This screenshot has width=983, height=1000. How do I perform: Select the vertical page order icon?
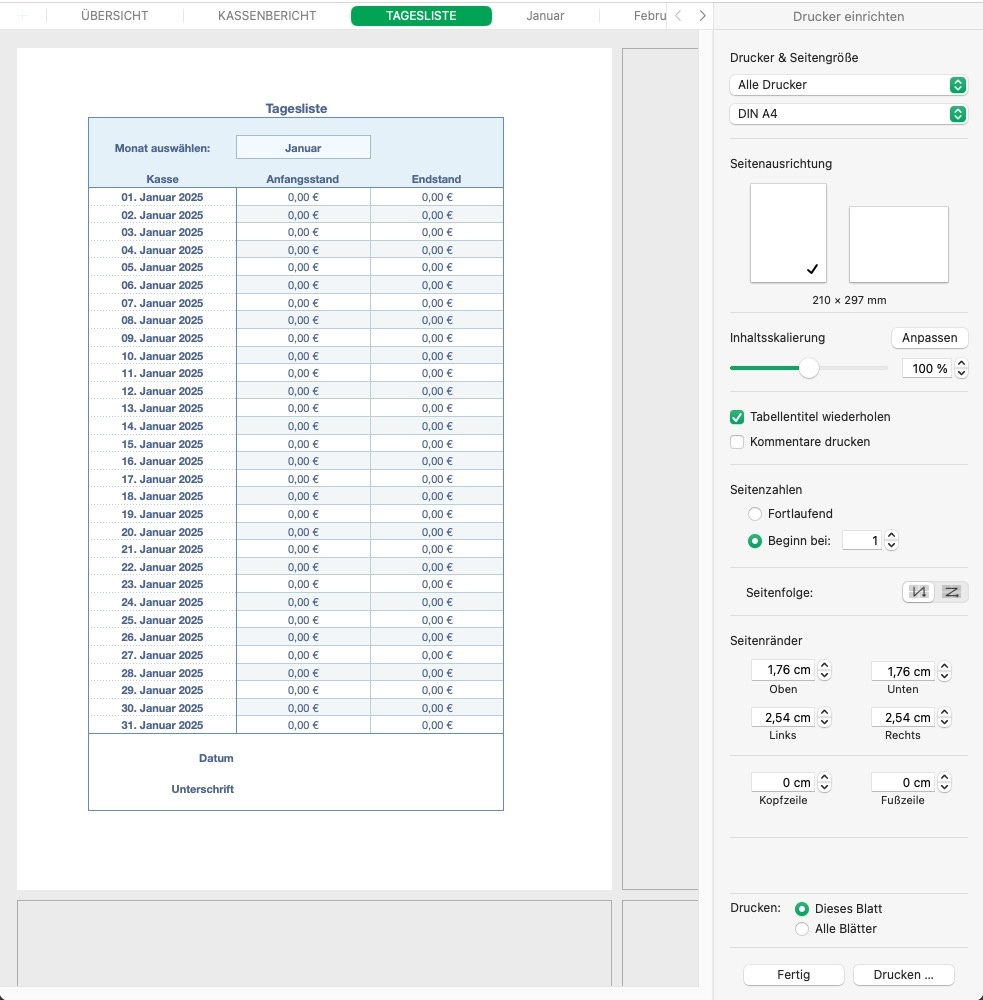[918, 591]
